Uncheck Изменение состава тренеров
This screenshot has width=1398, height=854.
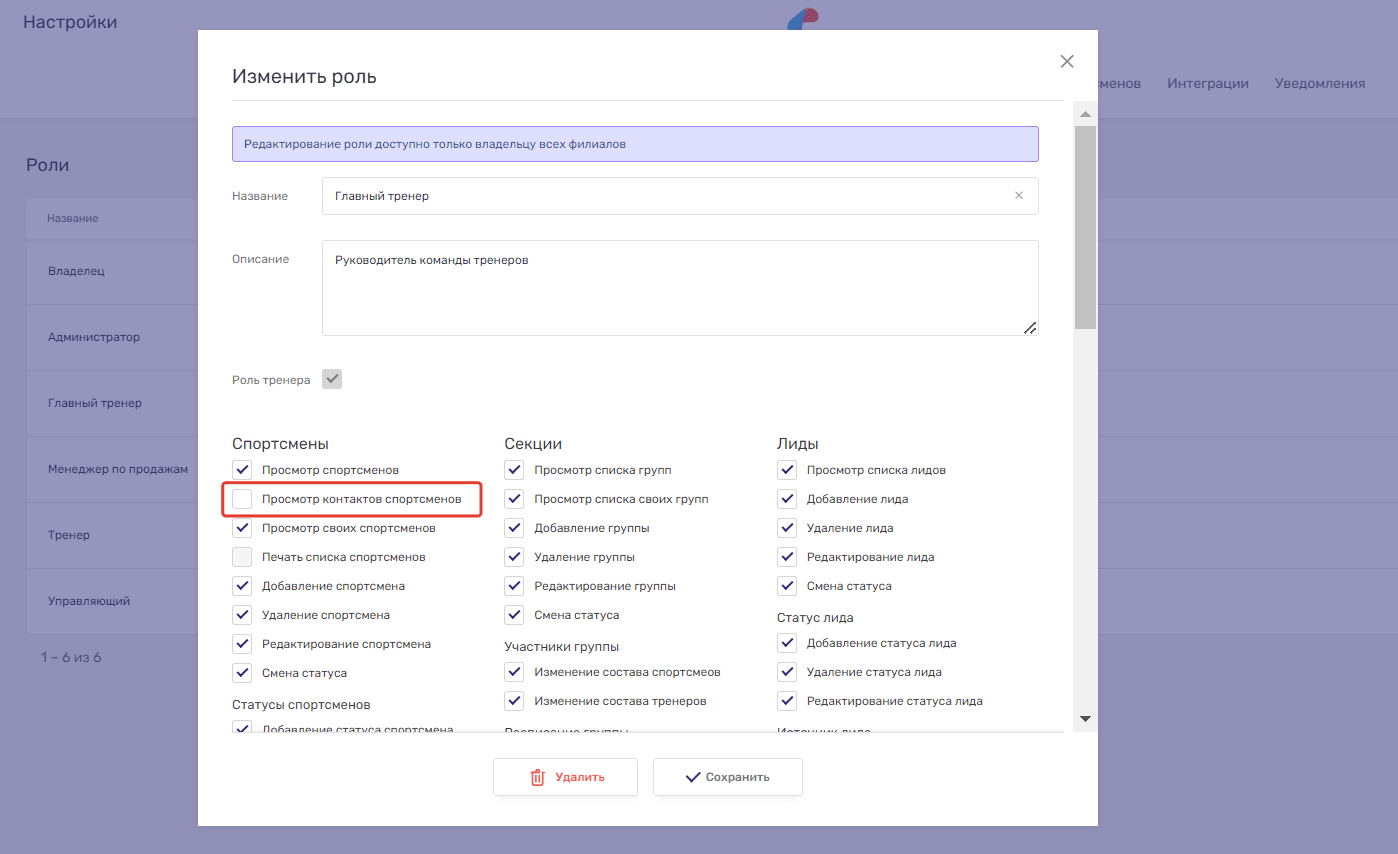tap(514, 701)
